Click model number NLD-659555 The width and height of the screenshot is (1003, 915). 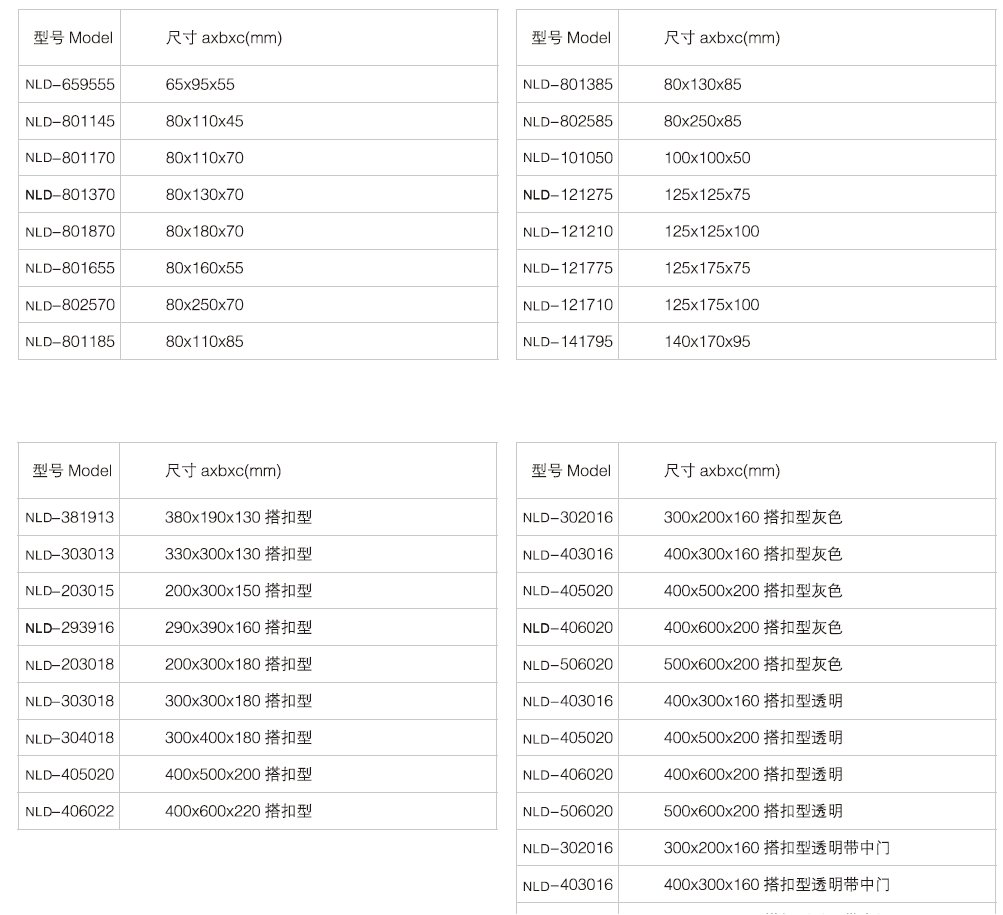click(x=70, y=85)
